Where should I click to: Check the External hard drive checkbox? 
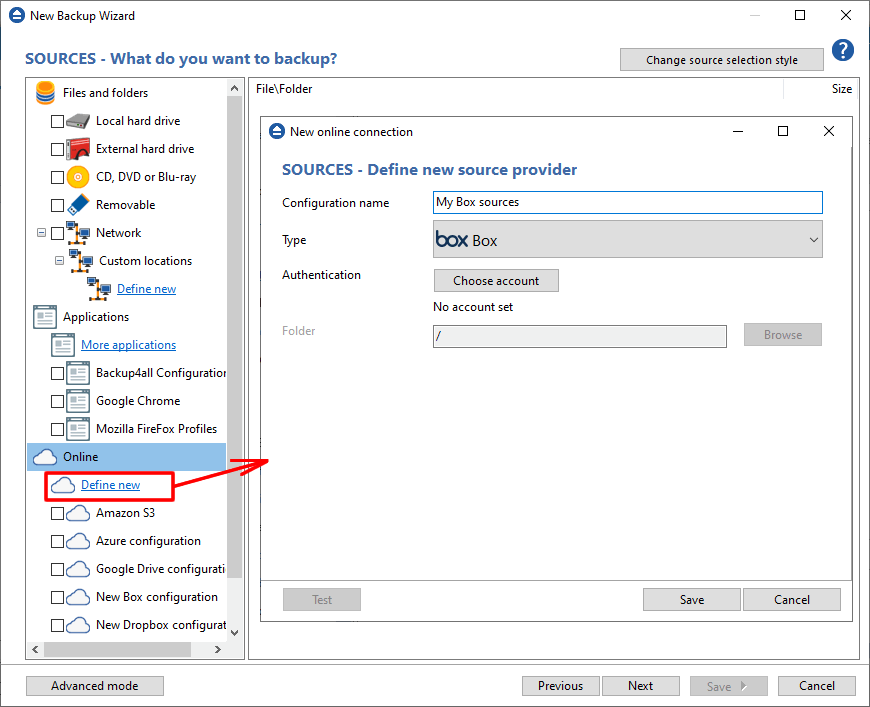coord(57,149)
